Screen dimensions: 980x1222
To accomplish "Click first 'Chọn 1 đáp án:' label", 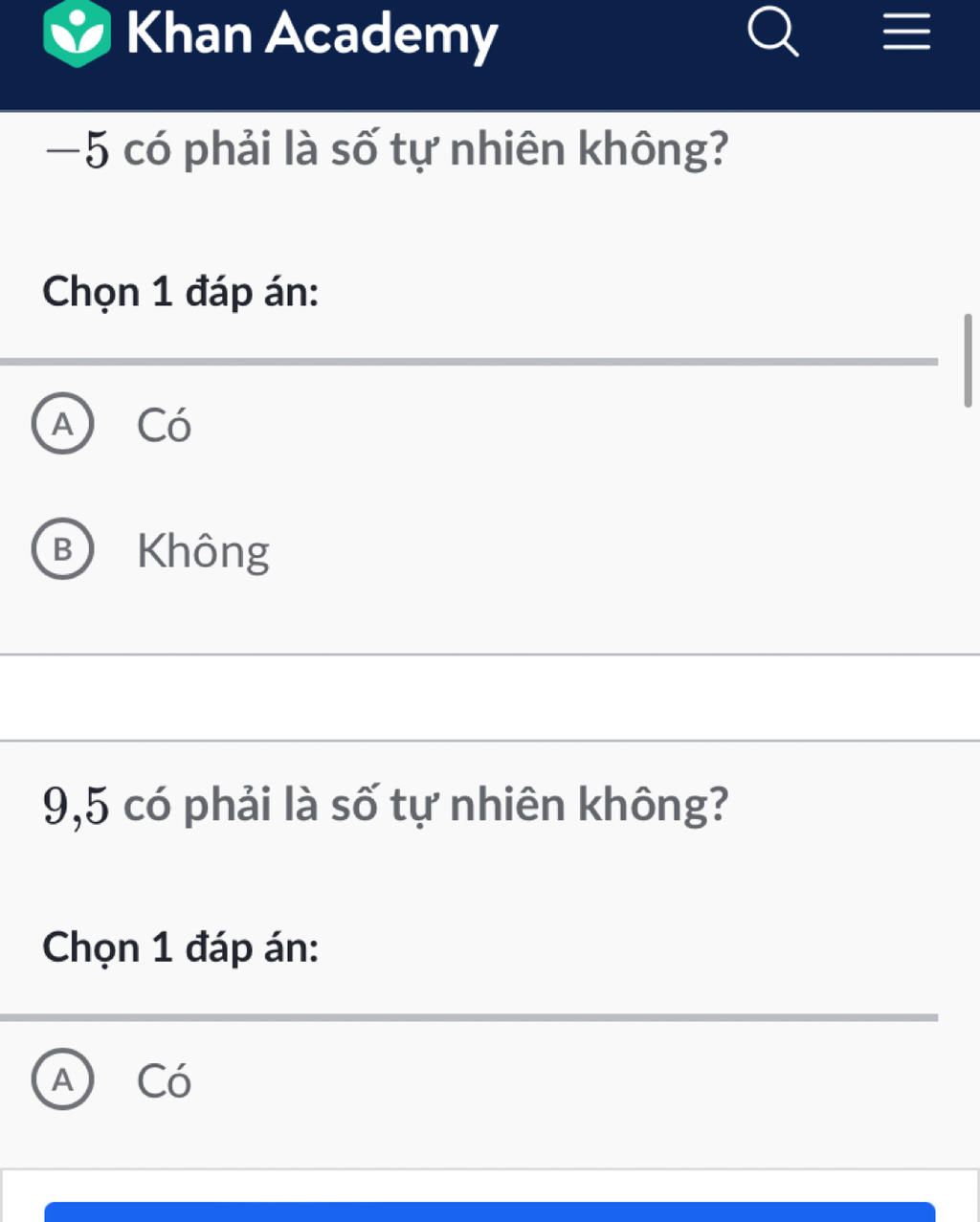I will pos(181,292).
